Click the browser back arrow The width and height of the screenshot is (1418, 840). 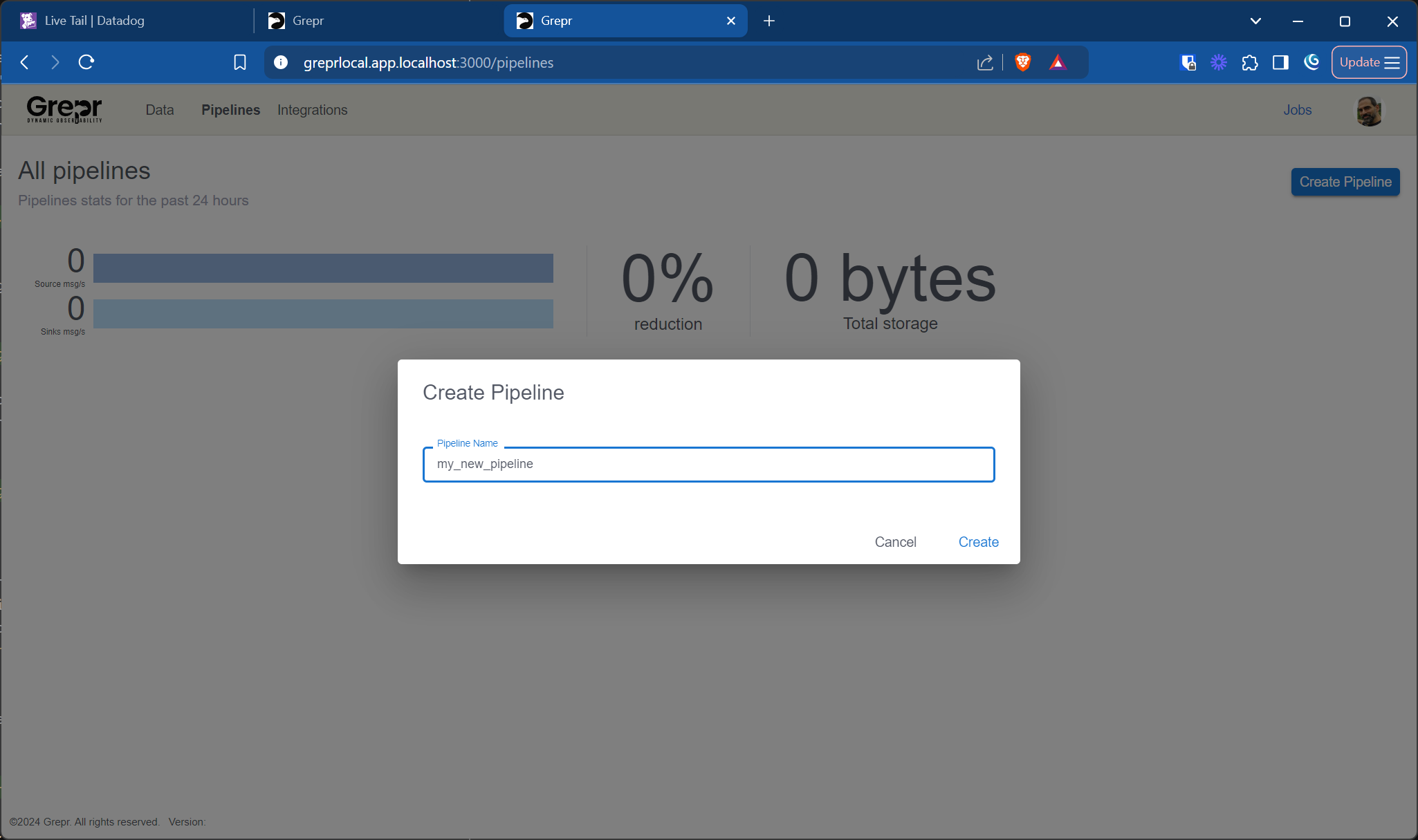click(25, 62)
